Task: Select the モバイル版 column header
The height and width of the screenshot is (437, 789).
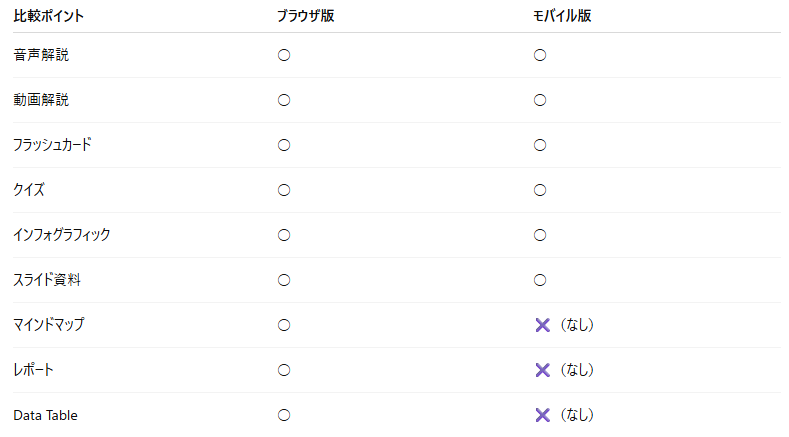Action: (562, 16)
